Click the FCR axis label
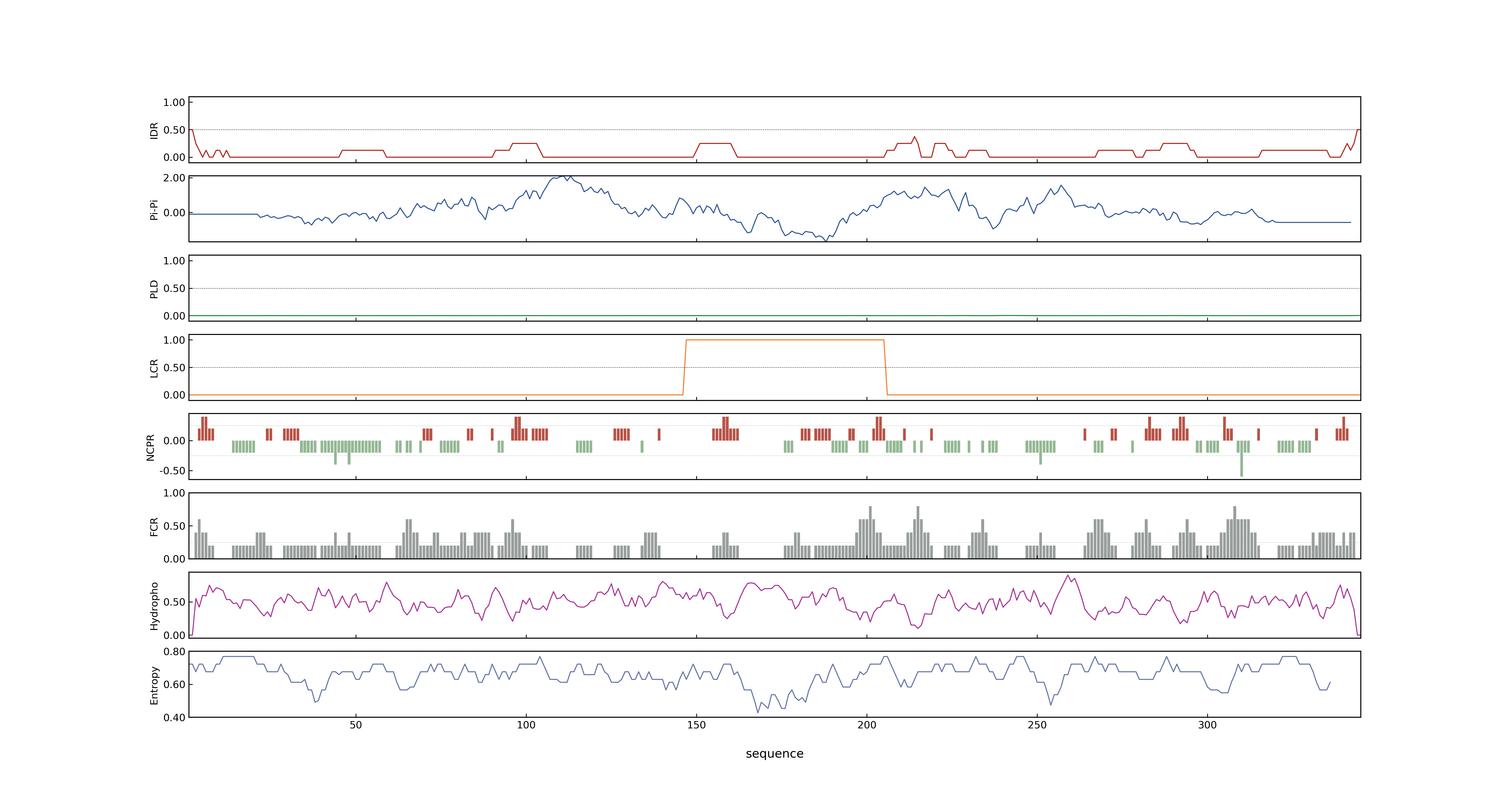 154,526
